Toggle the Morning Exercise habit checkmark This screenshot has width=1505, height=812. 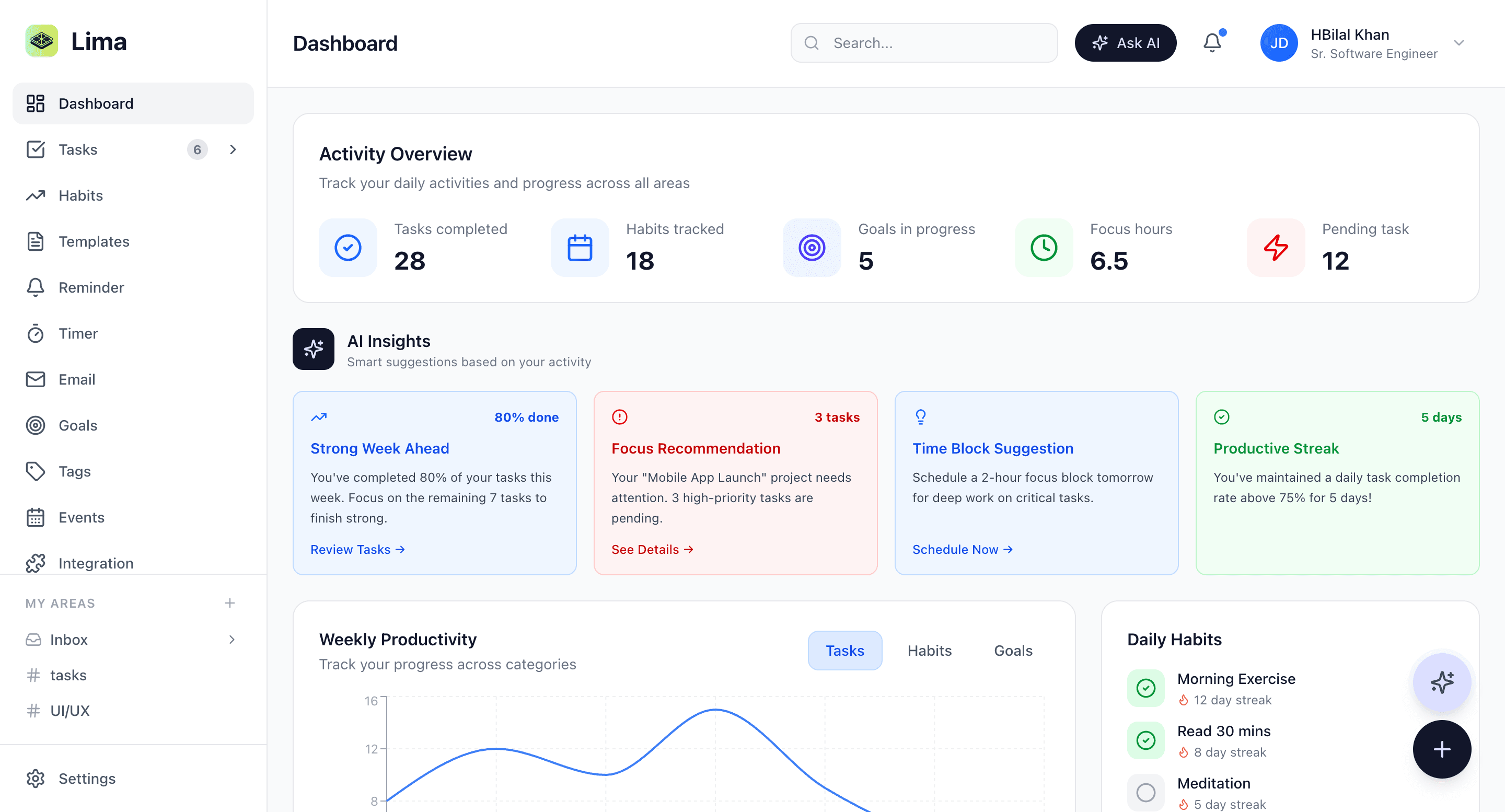[x=1145, y=688]
